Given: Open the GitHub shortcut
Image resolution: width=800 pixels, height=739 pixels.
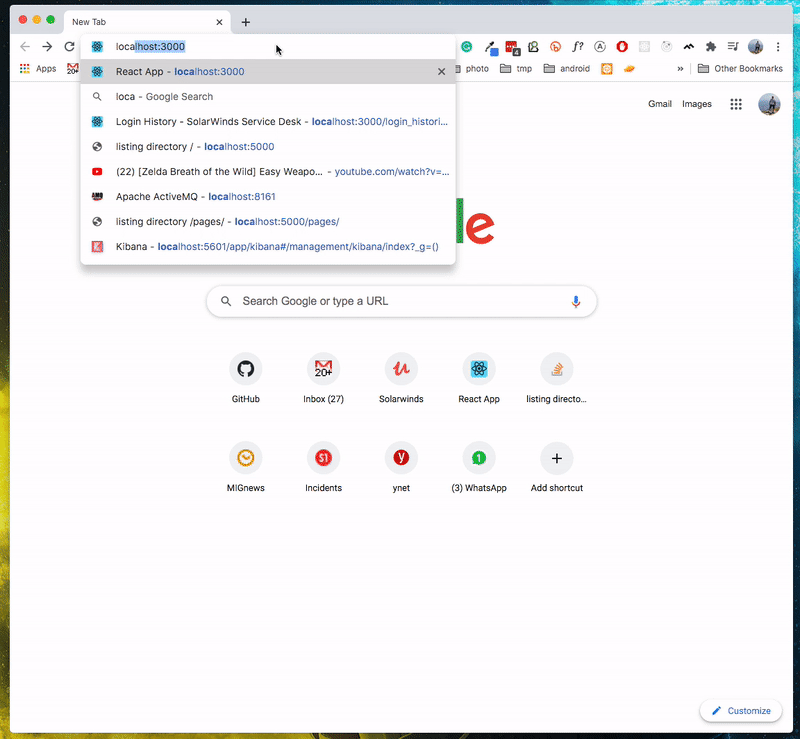Looking at the screenshot, I should tap(245, 378).
